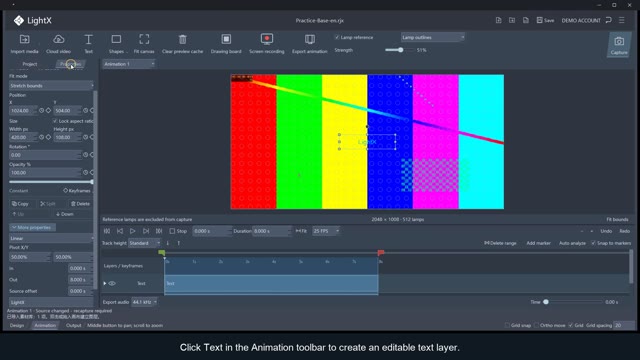Toggle the Stop checkbox
Viewport: 640px width, 360px height.
click(172, 231)
